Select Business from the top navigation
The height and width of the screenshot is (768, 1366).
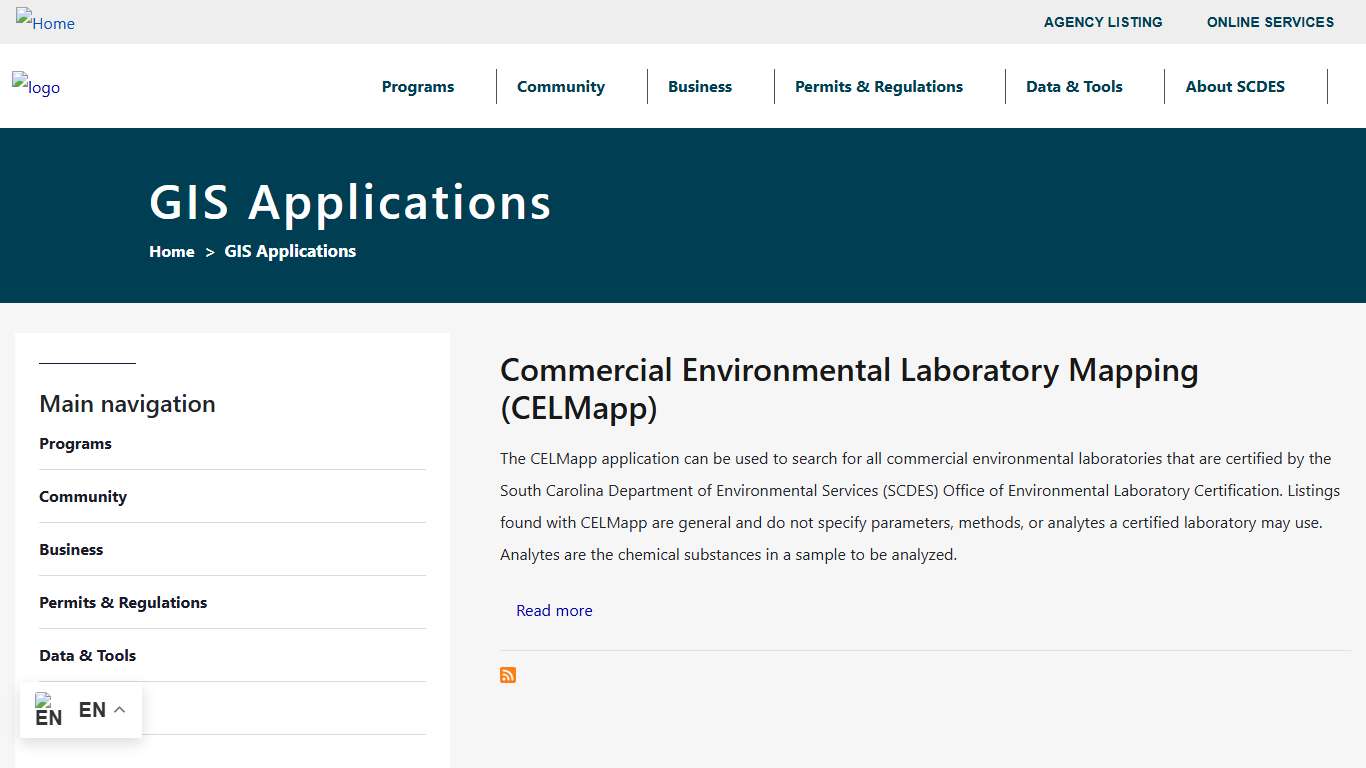click(699, 87)
